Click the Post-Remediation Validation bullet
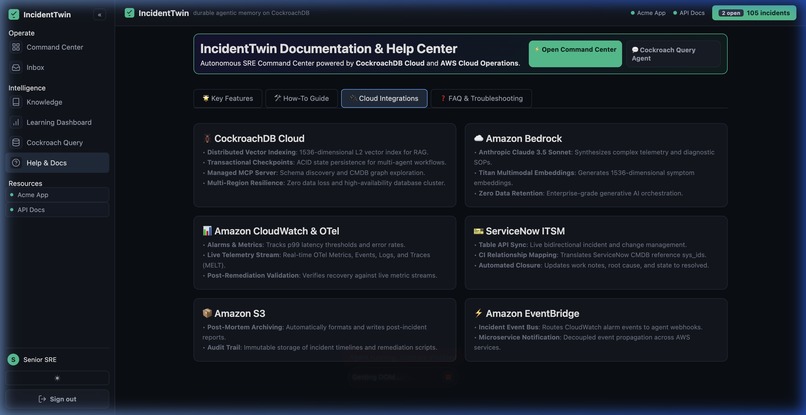The image size is (806, 415). pos(320,276)
